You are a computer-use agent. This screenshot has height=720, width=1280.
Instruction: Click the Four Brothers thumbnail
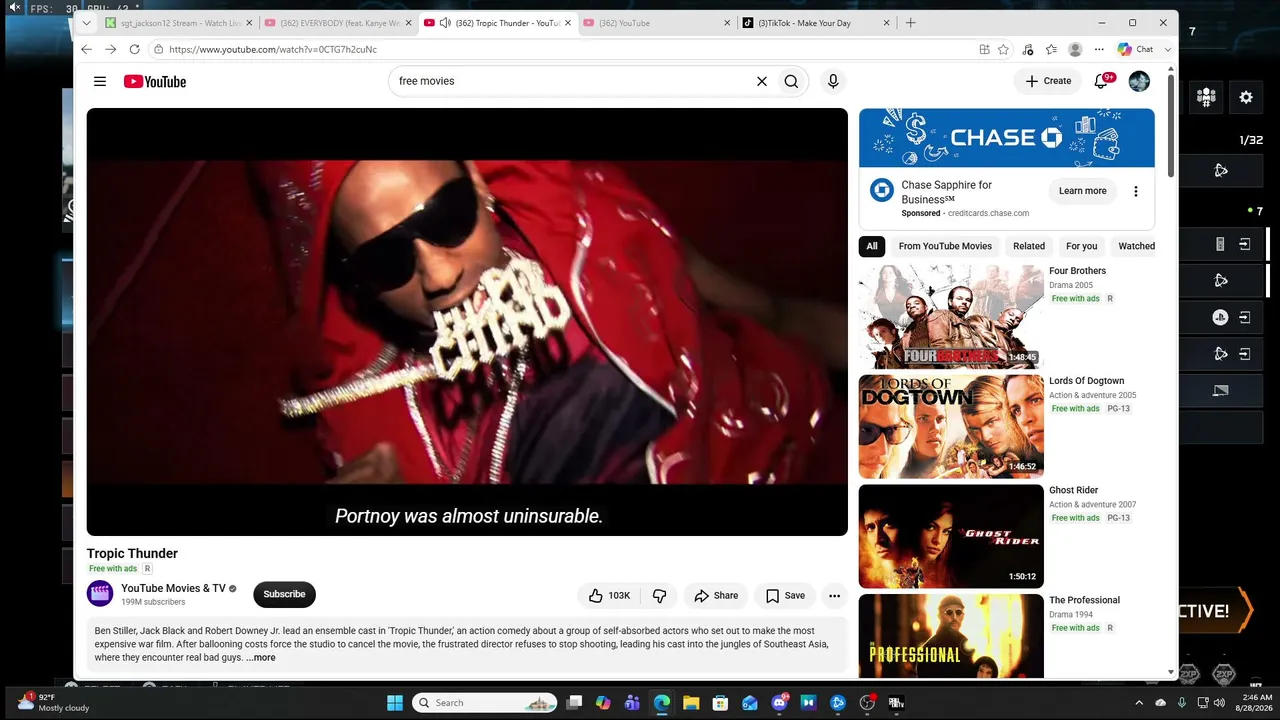click(951, 317)
